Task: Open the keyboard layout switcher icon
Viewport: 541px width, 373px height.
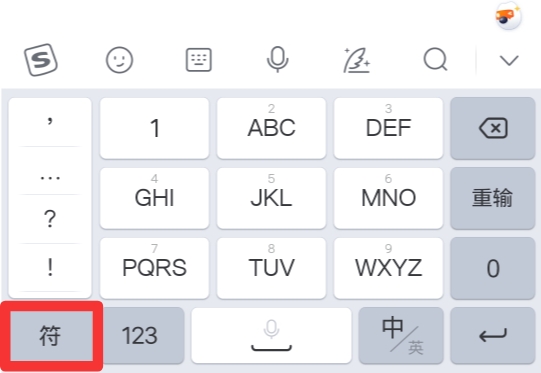Action: click(x=199, y=60)
